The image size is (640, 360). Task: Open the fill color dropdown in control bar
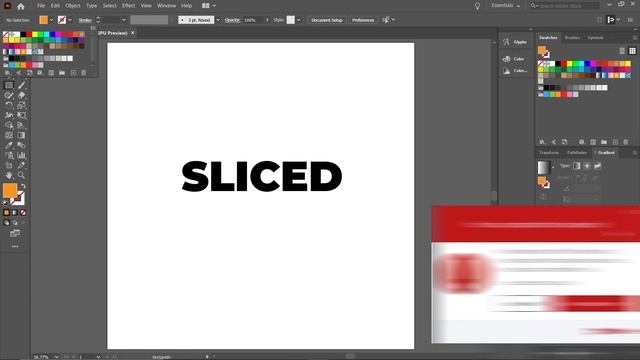click(x=51, y=20)
